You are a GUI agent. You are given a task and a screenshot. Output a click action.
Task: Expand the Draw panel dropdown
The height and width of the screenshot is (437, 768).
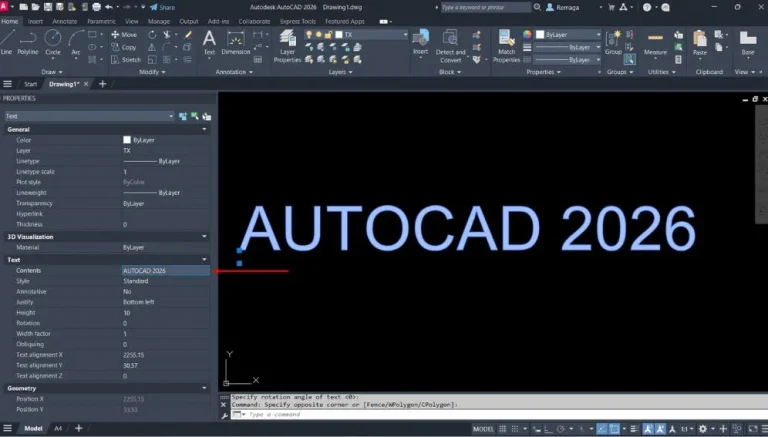click(x=52, y=72)
